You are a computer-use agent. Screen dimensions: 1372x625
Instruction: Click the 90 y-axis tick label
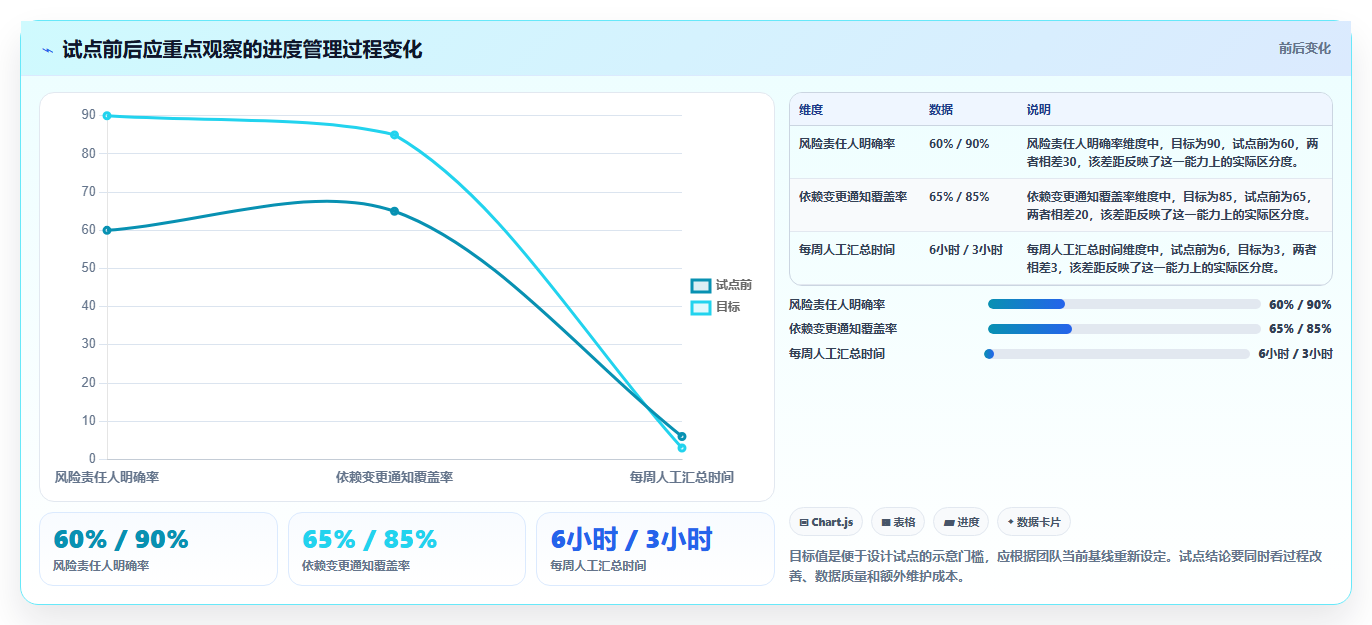[89, 116]
